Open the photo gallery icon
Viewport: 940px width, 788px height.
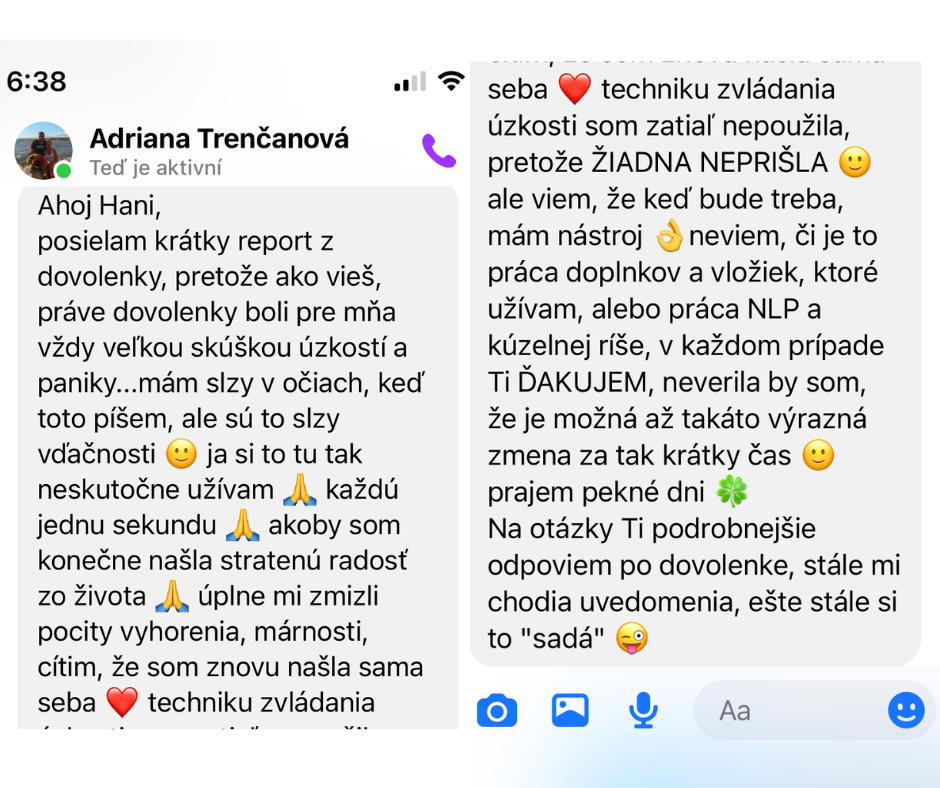point(570,710)
